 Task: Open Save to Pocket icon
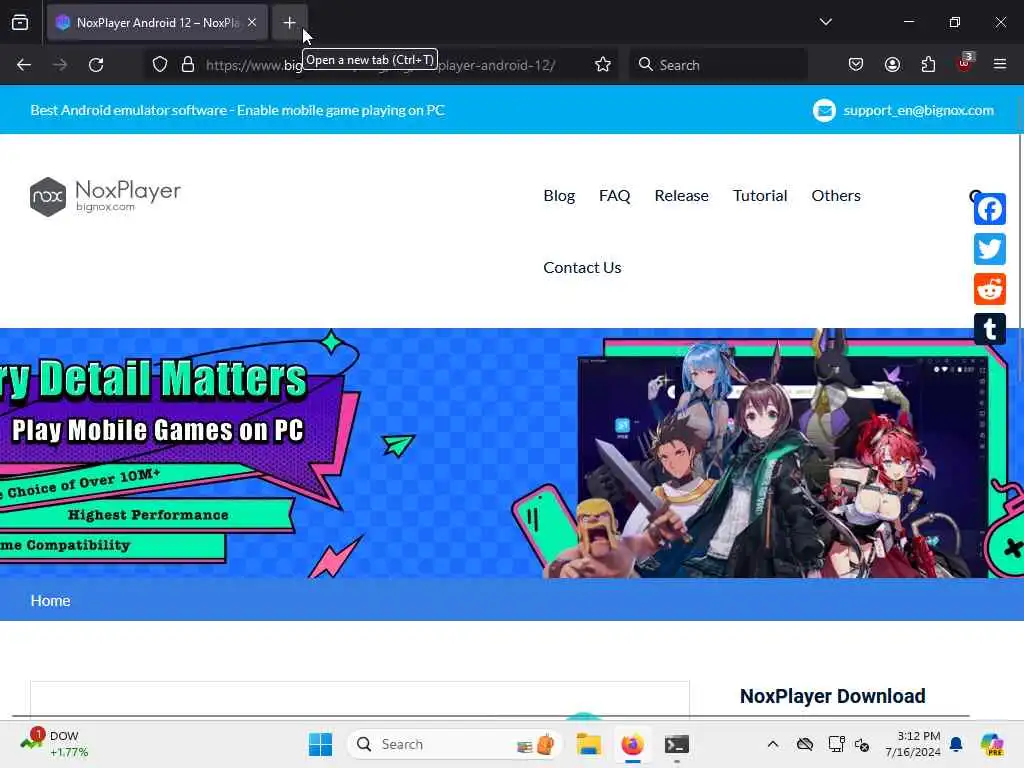coord(856,65)
